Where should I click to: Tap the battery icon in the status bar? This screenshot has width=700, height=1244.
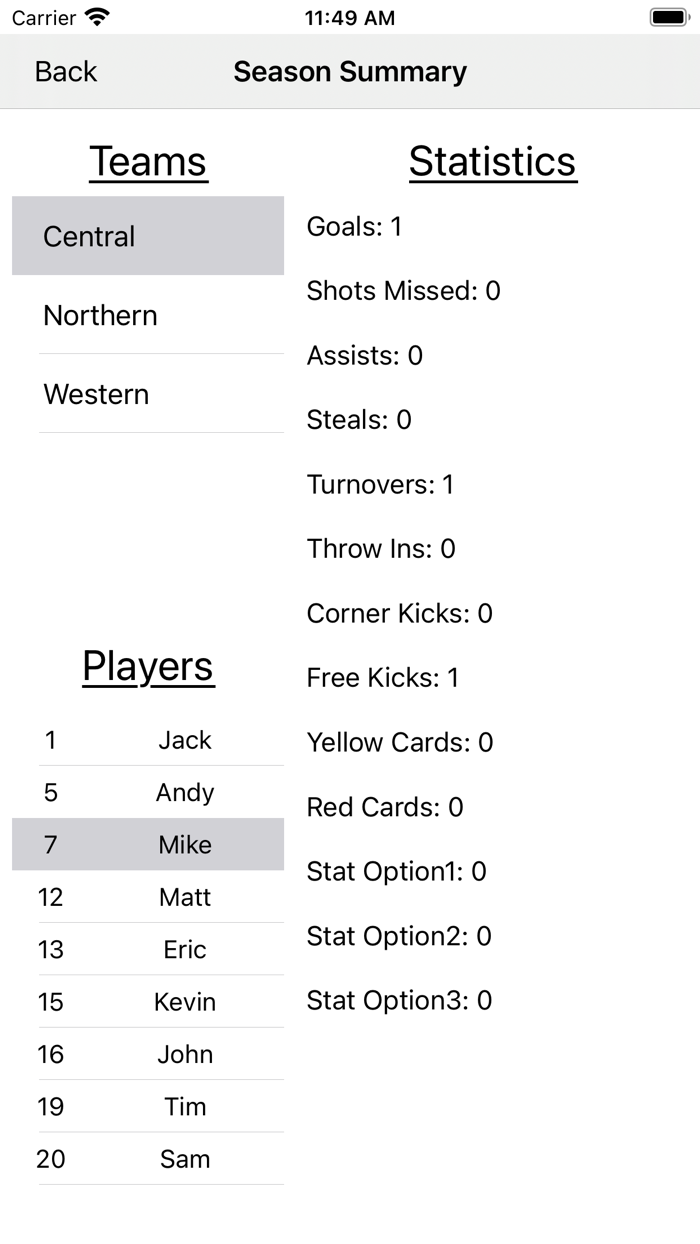coord(668,16)
